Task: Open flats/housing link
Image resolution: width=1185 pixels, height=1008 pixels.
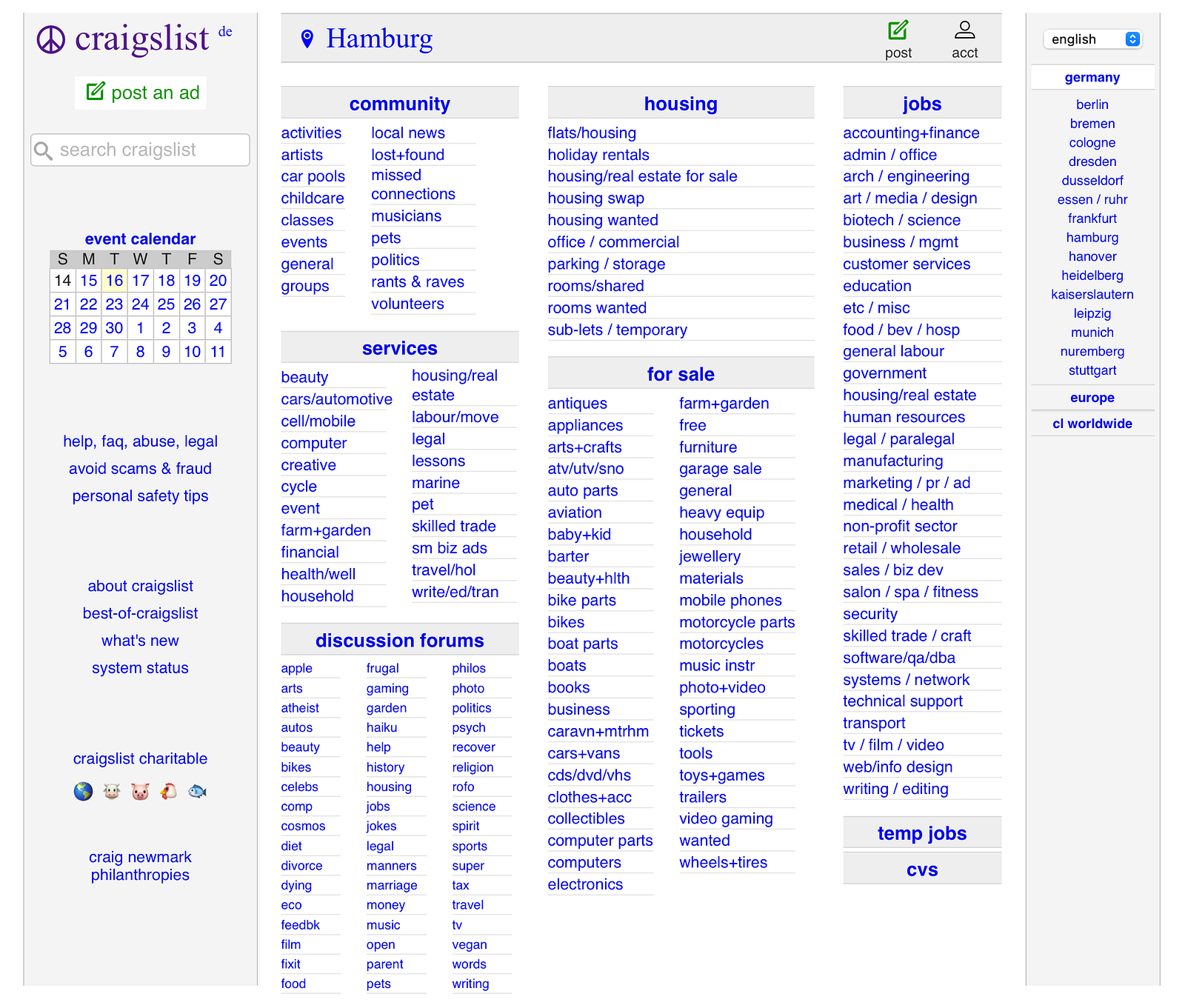Action: [x=592, y=133]
